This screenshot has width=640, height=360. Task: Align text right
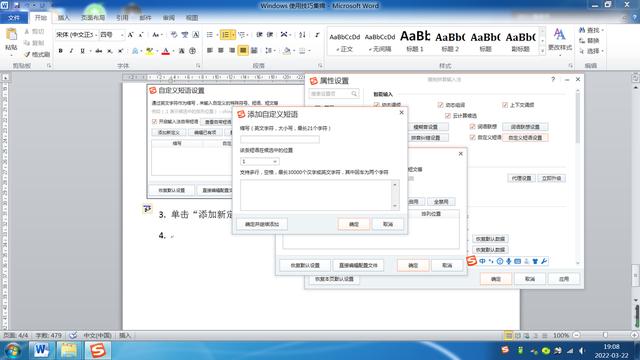click(x=232, y=51)
